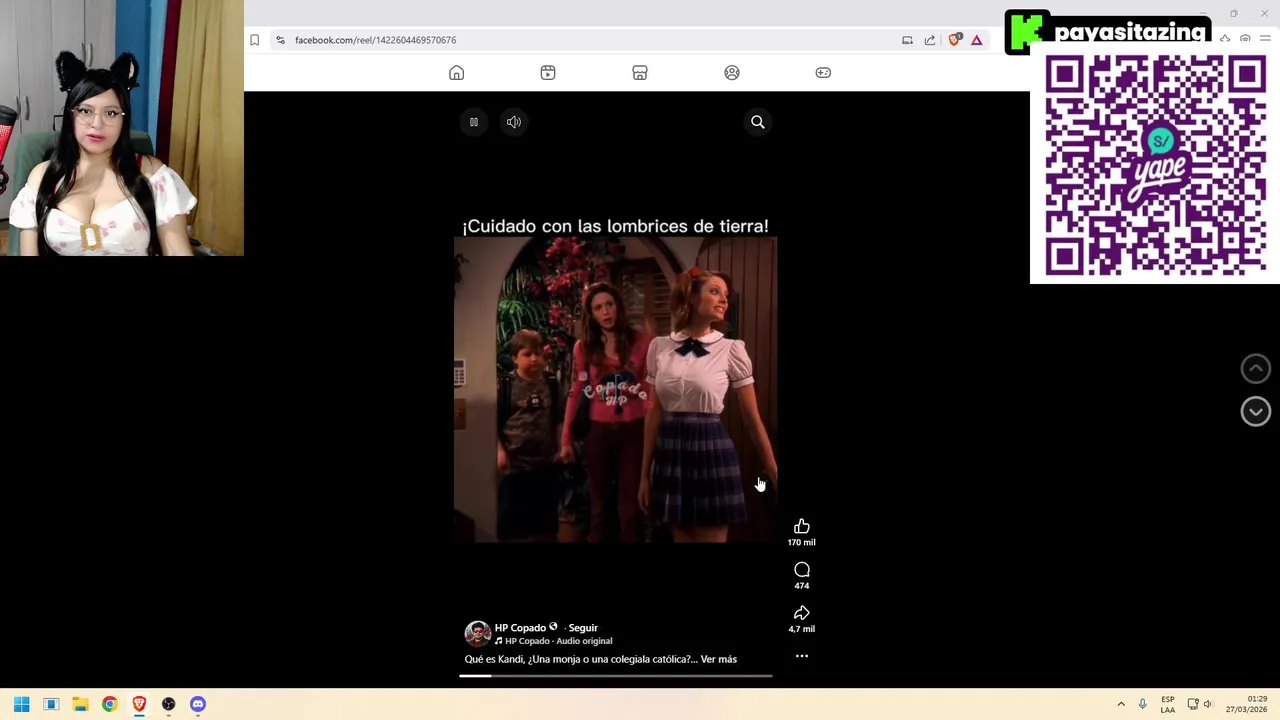Open ESP LAA language switcher

click(x=1168, y=704)
